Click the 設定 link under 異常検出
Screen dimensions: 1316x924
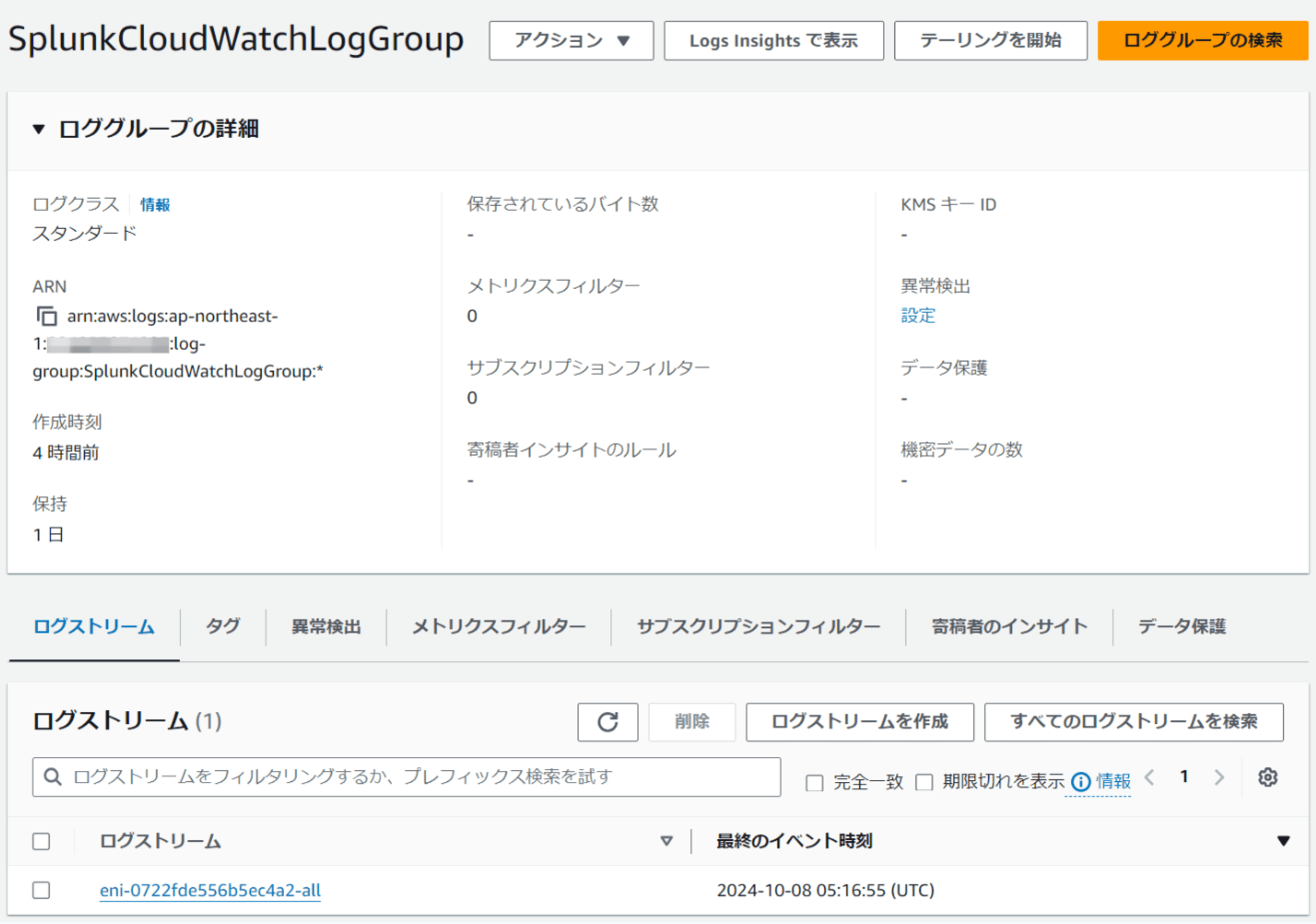[918, 316]
